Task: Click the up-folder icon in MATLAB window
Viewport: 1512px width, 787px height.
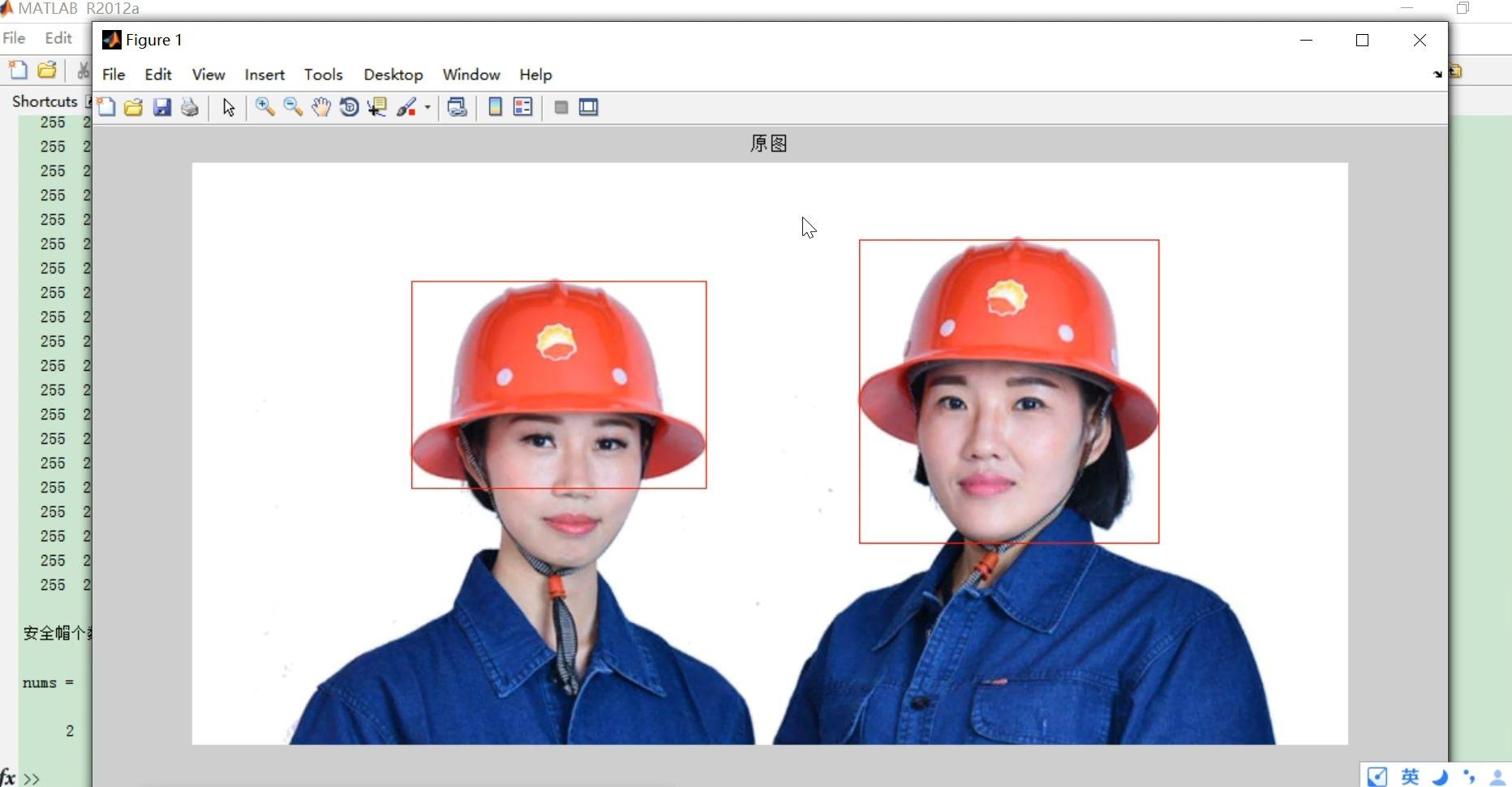Action: (1455, 71)
